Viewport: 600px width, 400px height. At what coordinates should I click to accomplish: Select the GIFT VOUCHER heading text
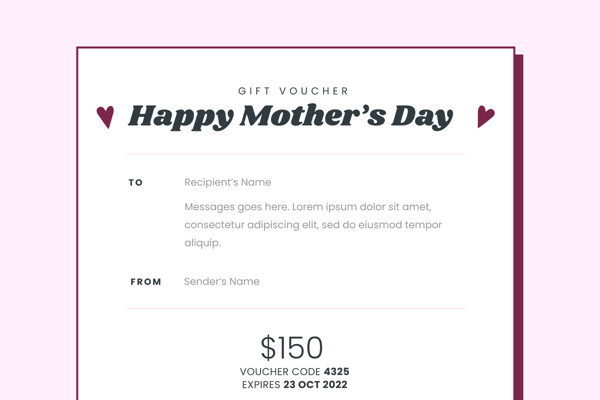[x=294, y=91]
